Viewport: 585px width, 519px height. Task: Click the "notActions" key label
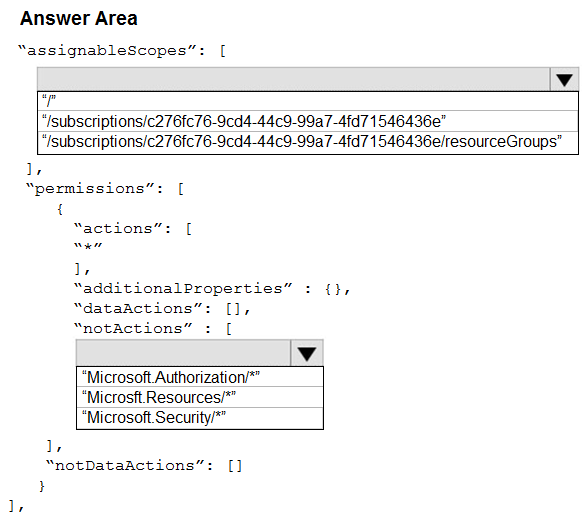click(x=133, y=329)
